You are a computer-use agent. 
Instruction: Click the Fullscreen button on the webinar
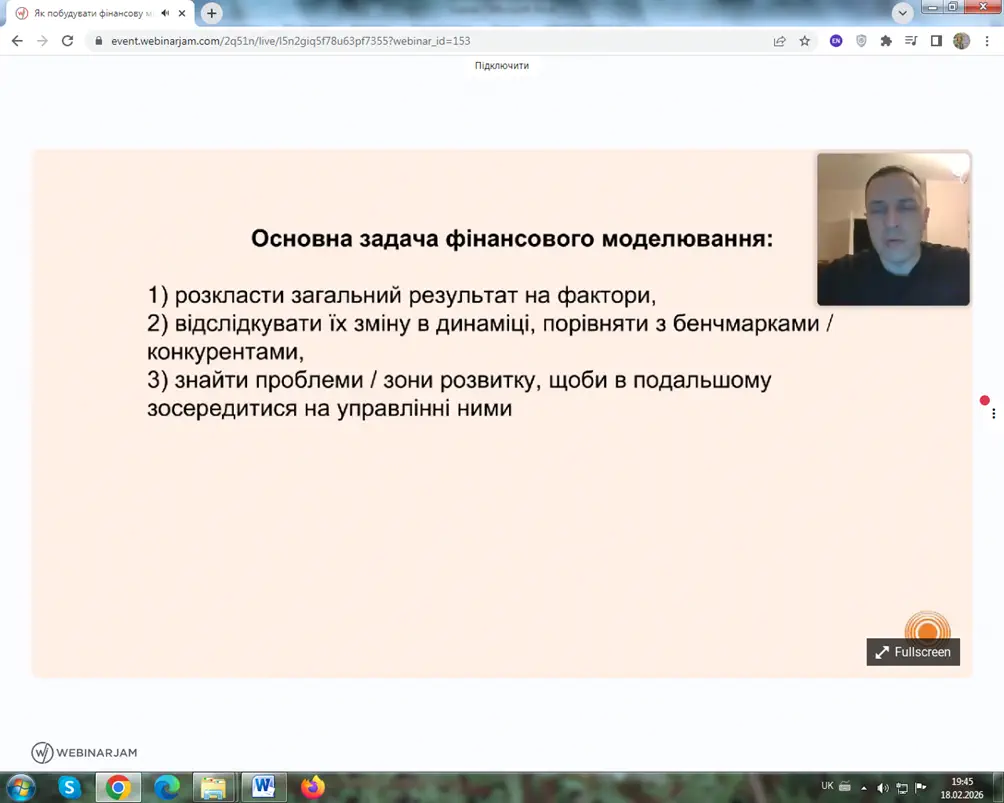click(913, 652)
